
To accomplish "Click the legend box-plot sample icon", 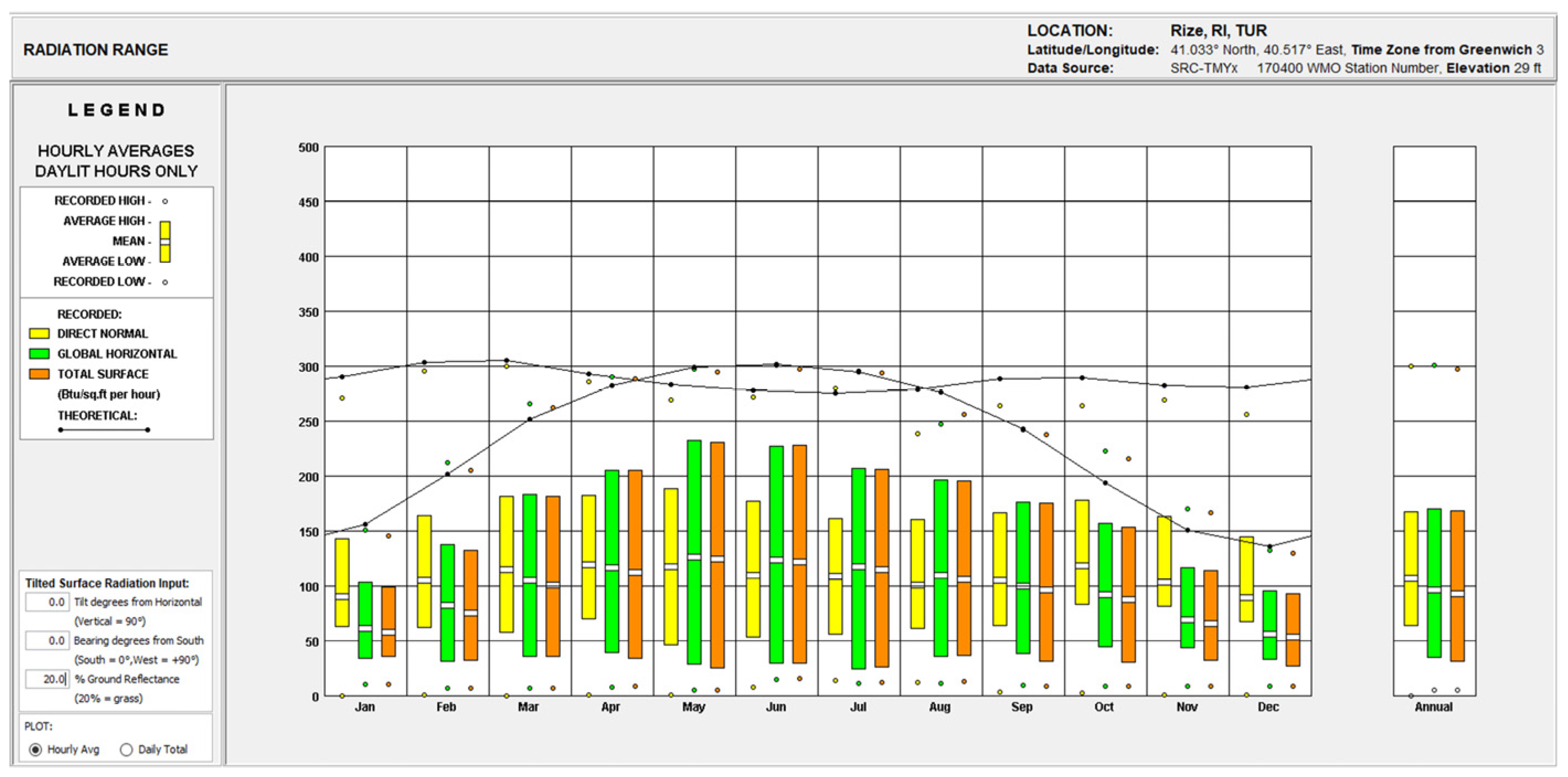I will pos(165,242).
